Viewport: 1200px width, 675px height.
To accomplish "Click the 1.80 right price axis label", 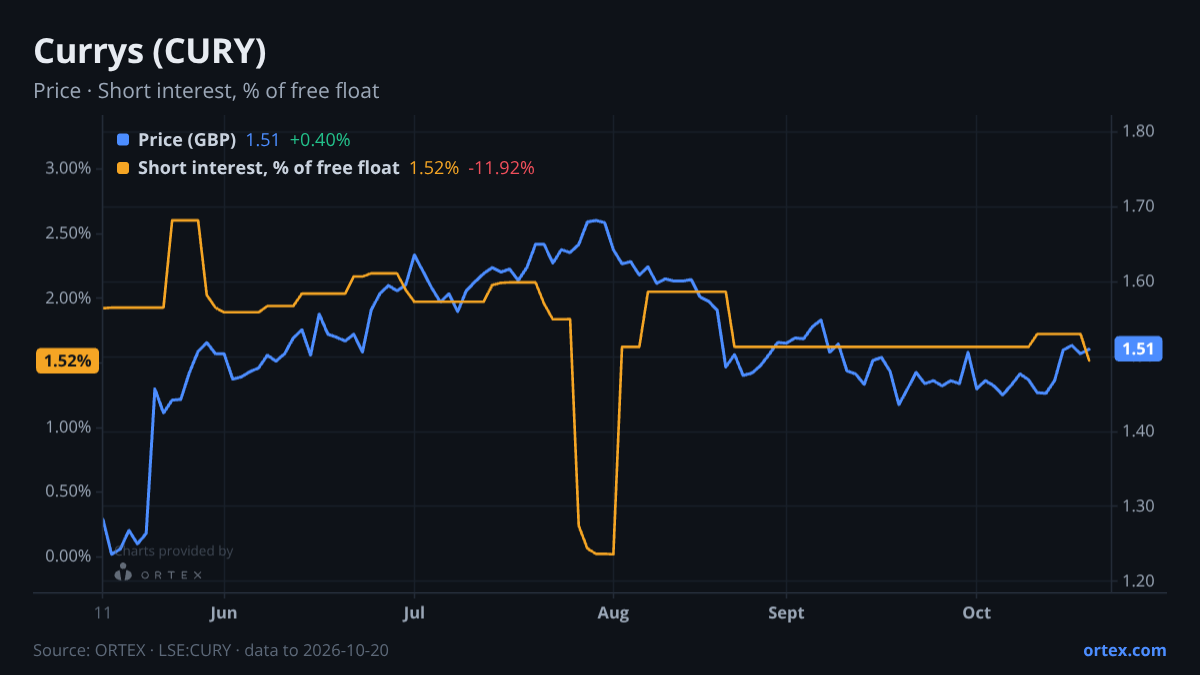I will [x=1139, y=131].
